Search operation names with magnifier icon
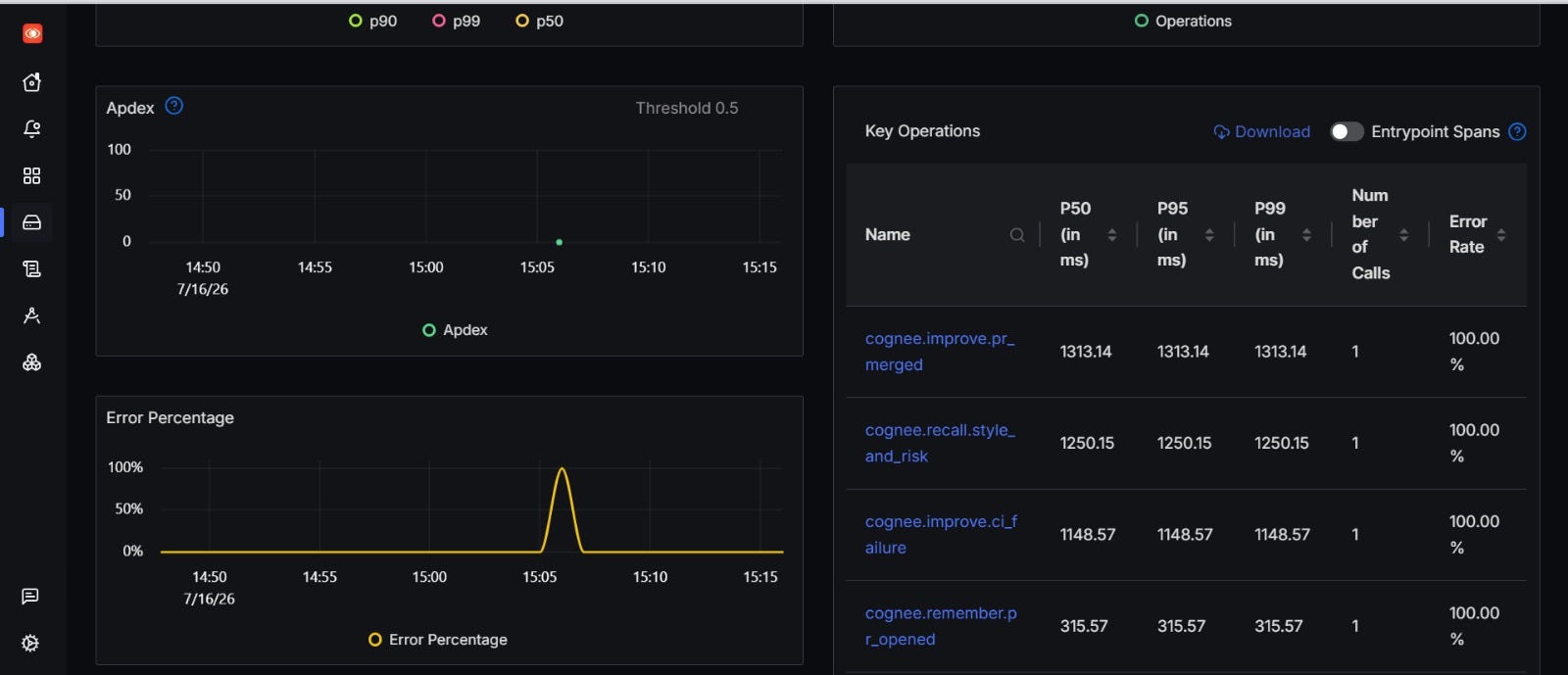The height and width of the screenshot is (675, 1568). [1017, 235]
